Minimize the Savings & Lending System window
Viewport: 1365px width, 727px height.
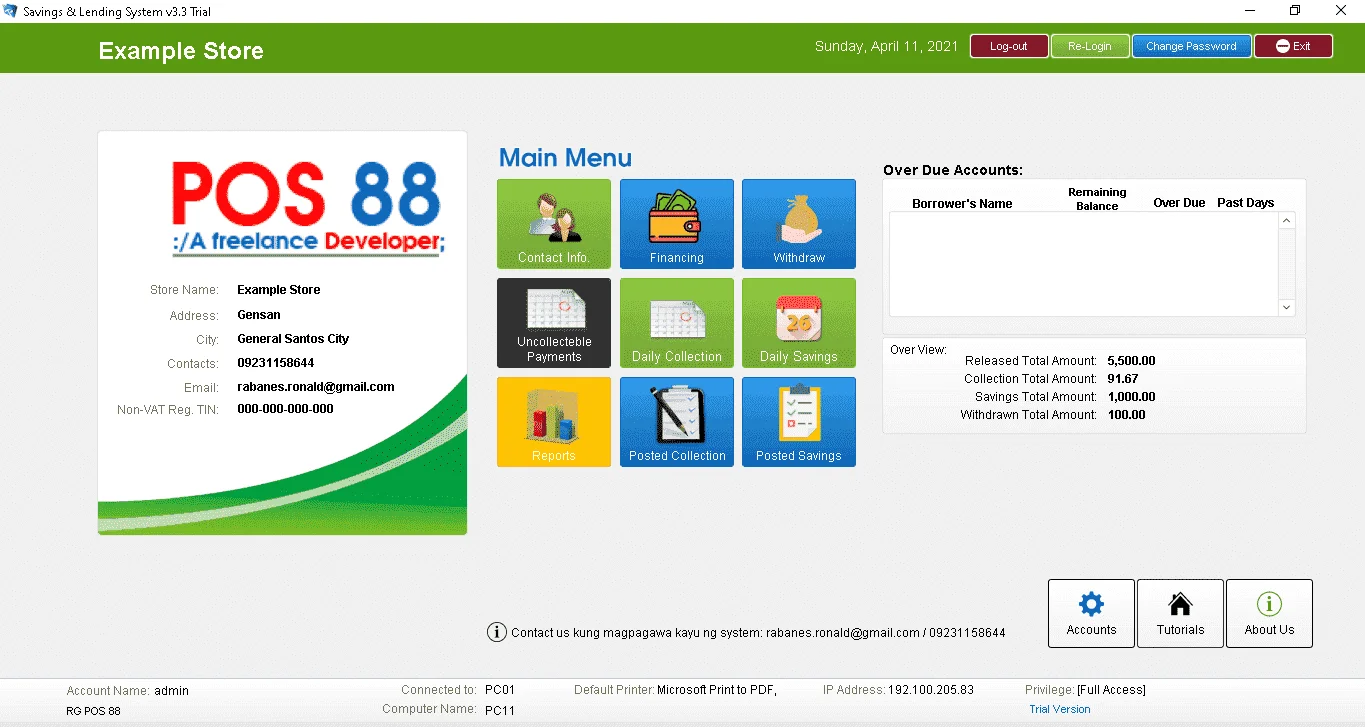[1250, 11]
